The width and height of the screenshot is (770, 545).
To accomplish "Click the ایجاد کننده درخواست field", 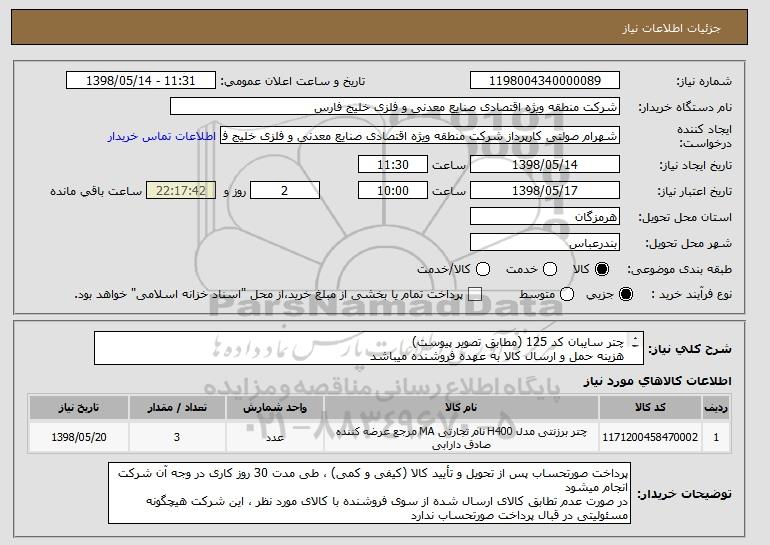I will [420, 136].
